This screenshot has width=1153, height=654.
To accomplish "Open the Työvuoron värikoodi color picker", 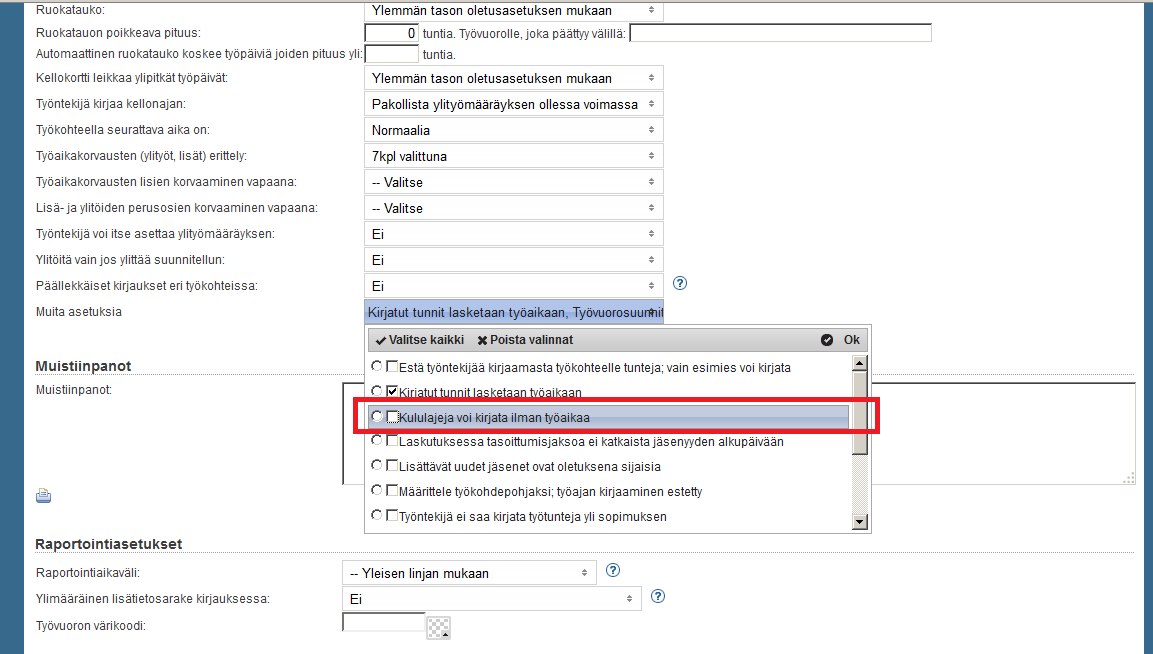I will tap(438, 627).
